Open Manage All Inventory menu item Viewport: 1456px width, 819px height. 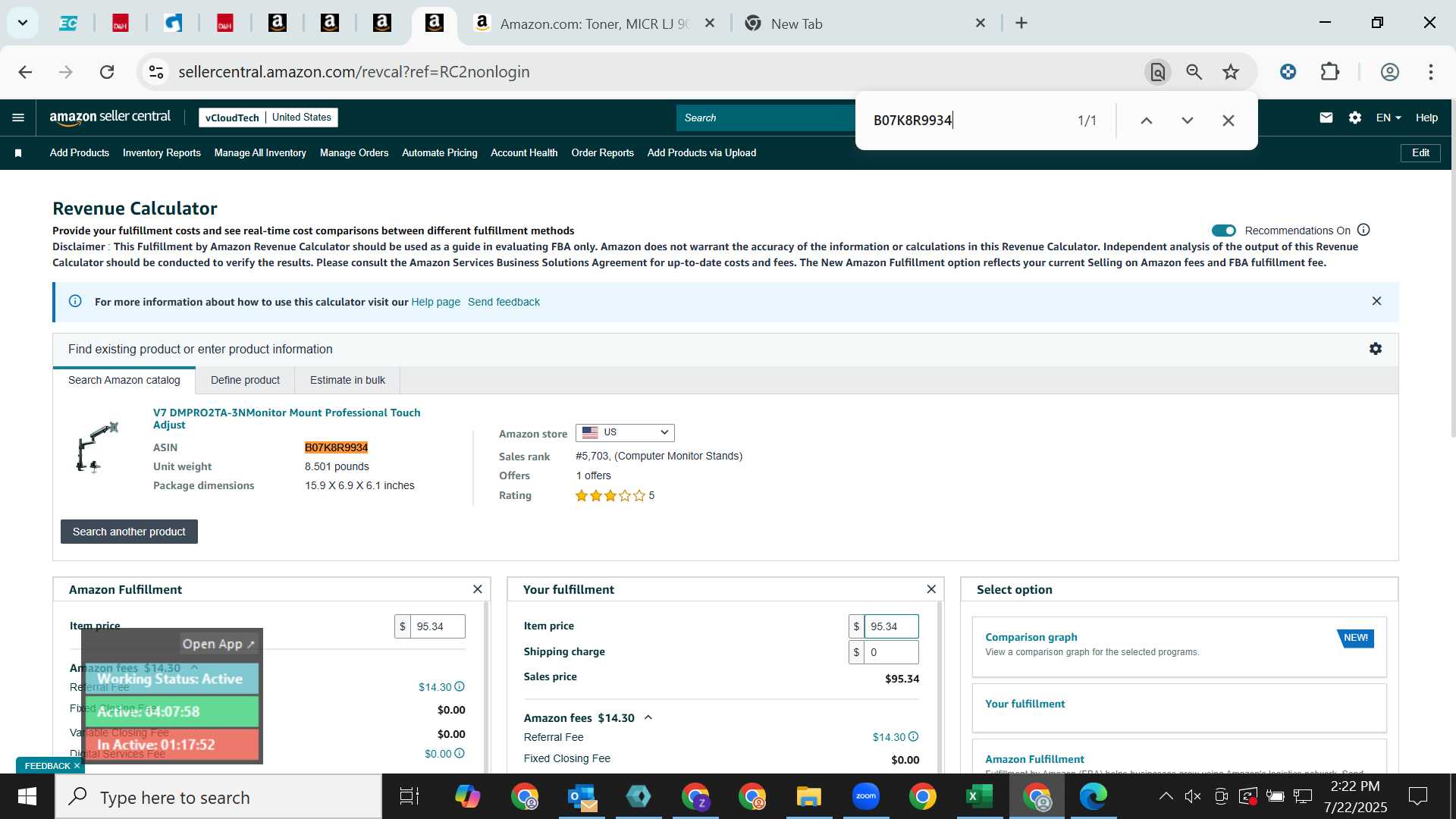point(260,153)
